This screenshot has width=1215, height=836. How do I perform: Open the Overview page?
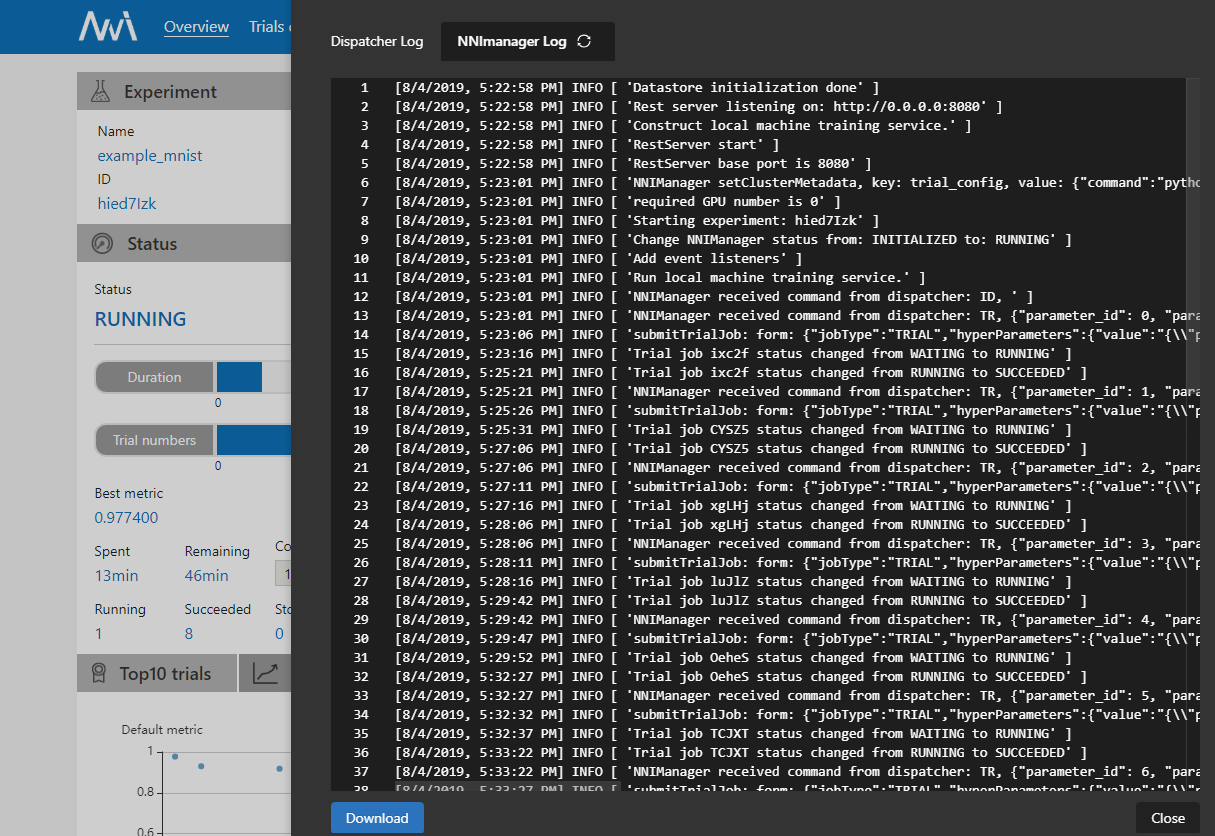tap(196, 26)
